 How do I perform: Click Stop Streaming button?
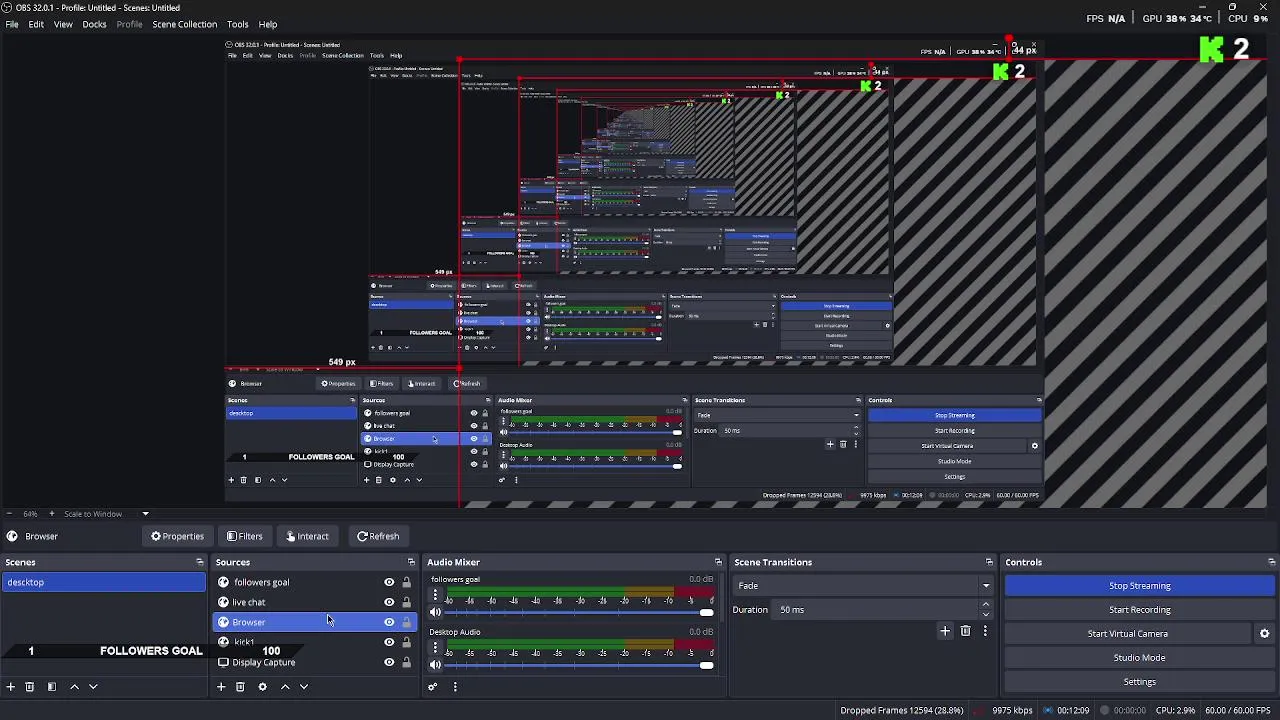pos(1139,586)
